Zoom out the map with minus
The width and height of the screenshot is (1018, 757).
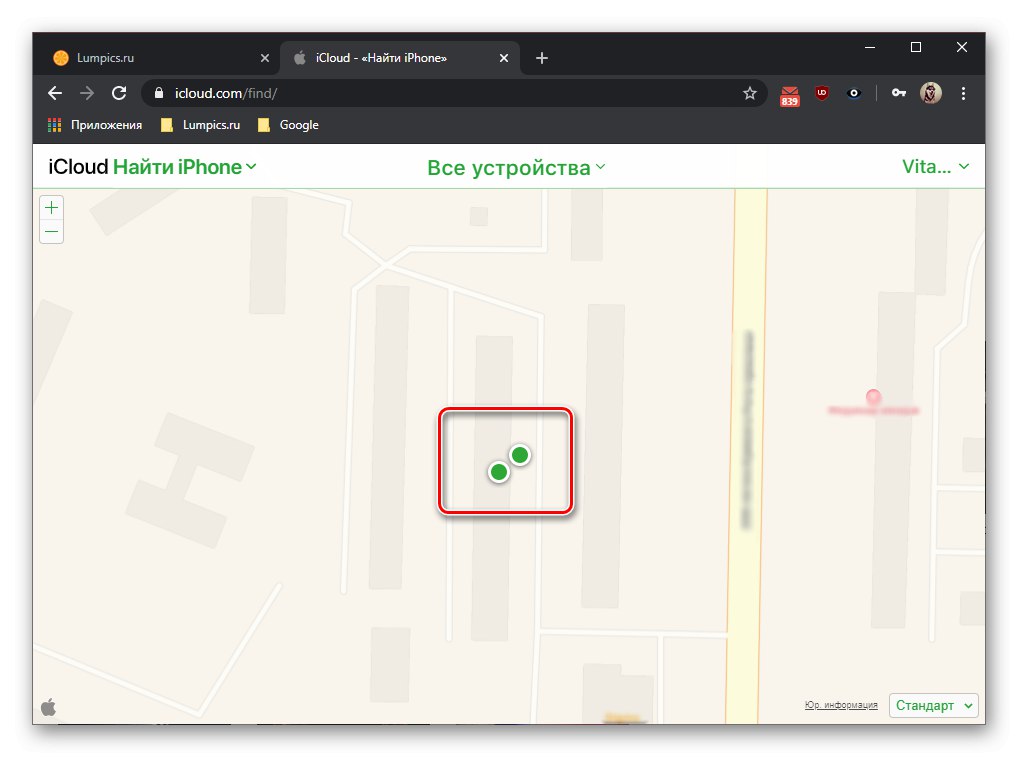51,232
